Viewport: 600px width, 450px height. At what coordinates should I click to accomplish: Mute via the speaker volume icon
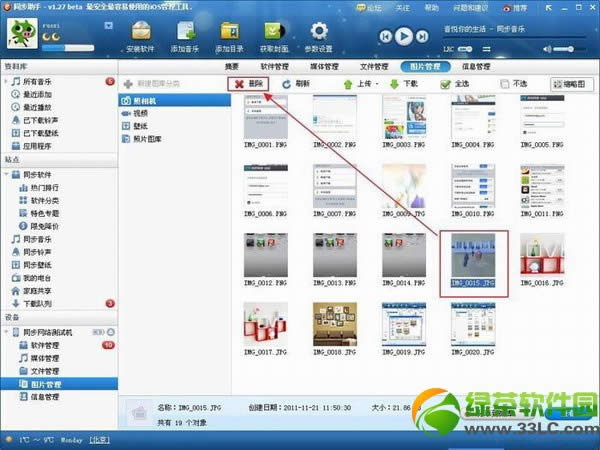pos(548,49)
